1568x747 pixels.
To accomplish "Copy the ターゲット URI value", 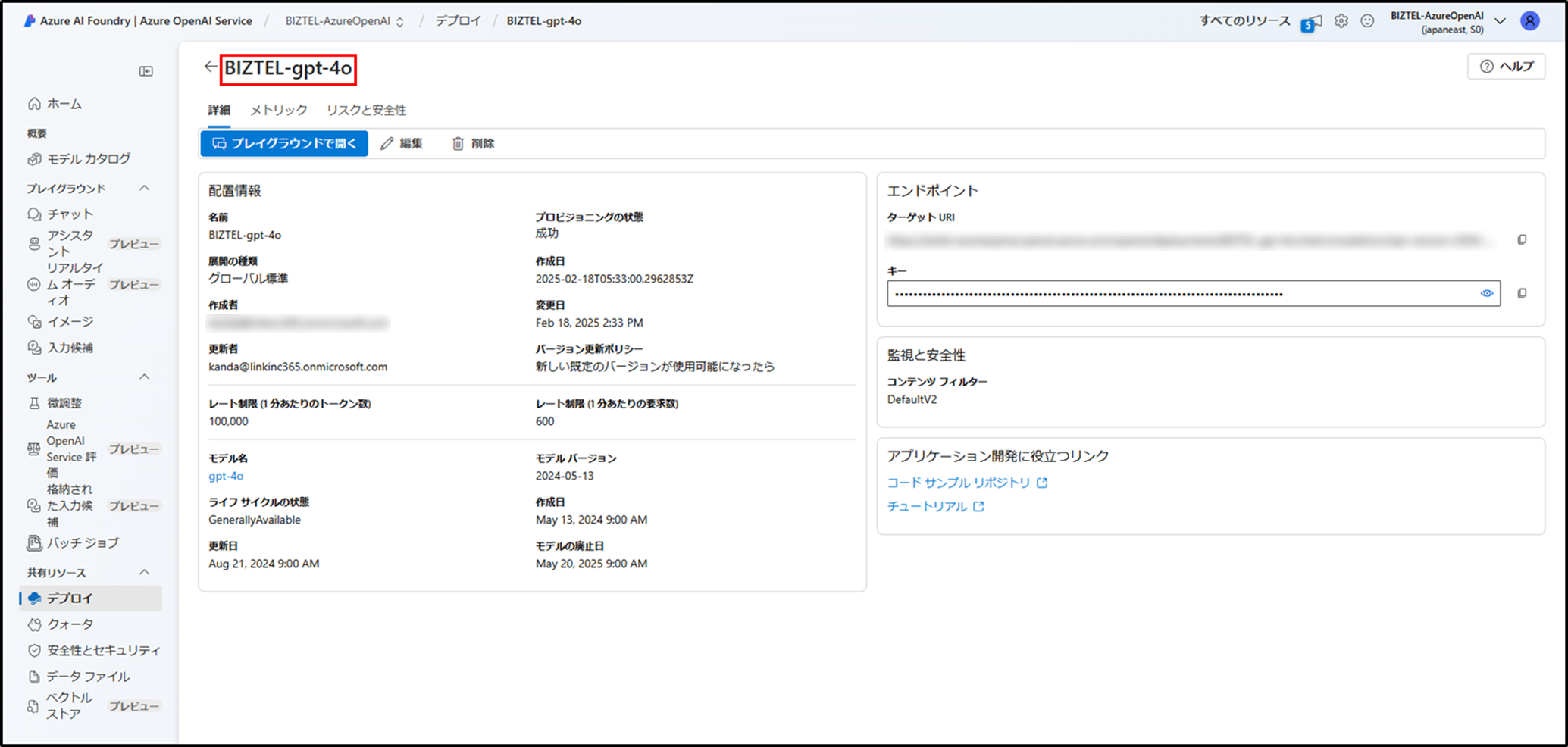I will (1522, 240).
